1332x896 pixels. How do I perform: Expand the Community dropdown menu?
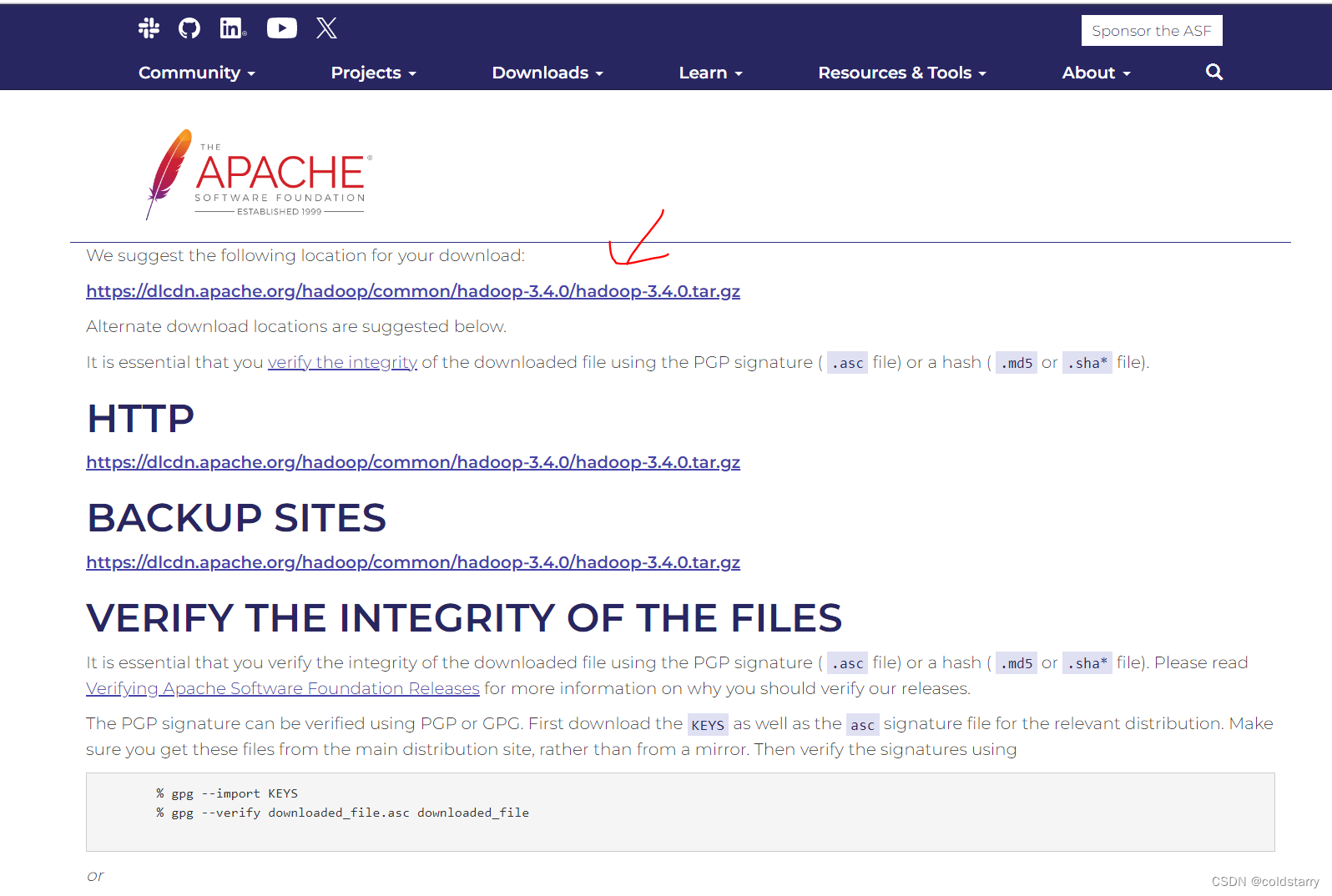click(197, 73)
